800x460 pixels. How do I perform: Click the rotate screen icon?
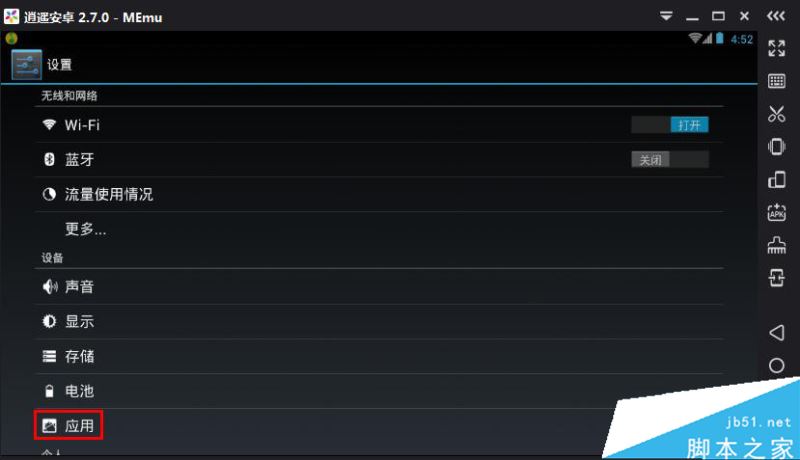777,180
